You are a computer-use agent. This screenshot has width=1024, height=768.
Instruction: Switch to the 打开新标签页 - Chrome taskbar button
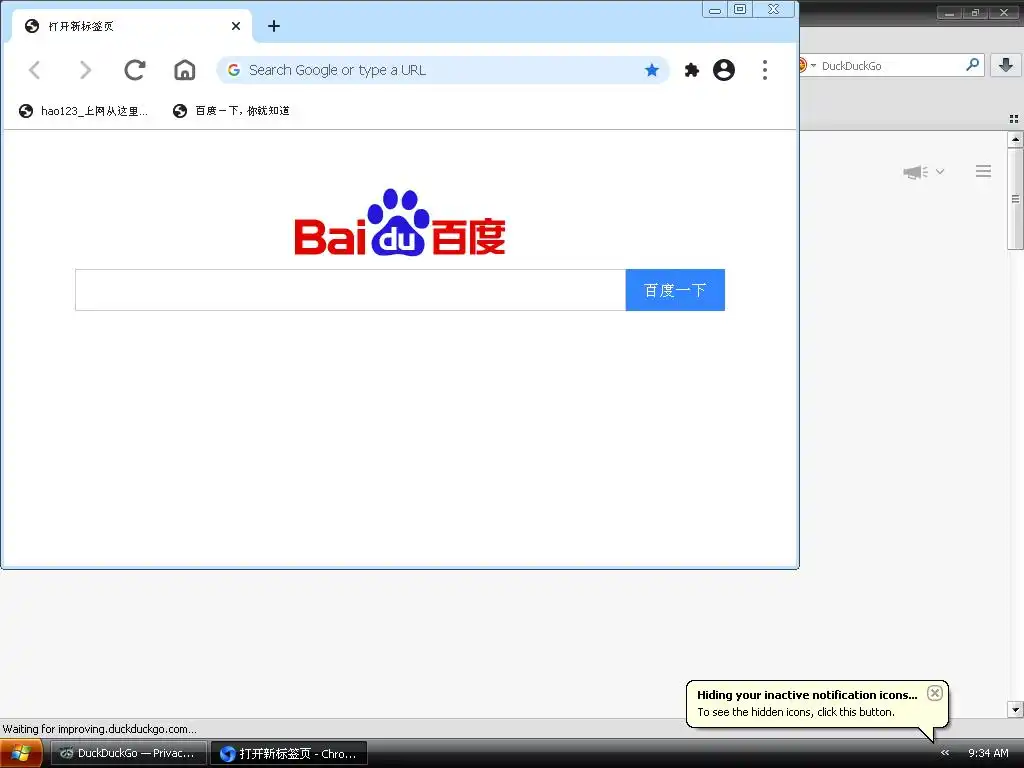coord(289,753)
